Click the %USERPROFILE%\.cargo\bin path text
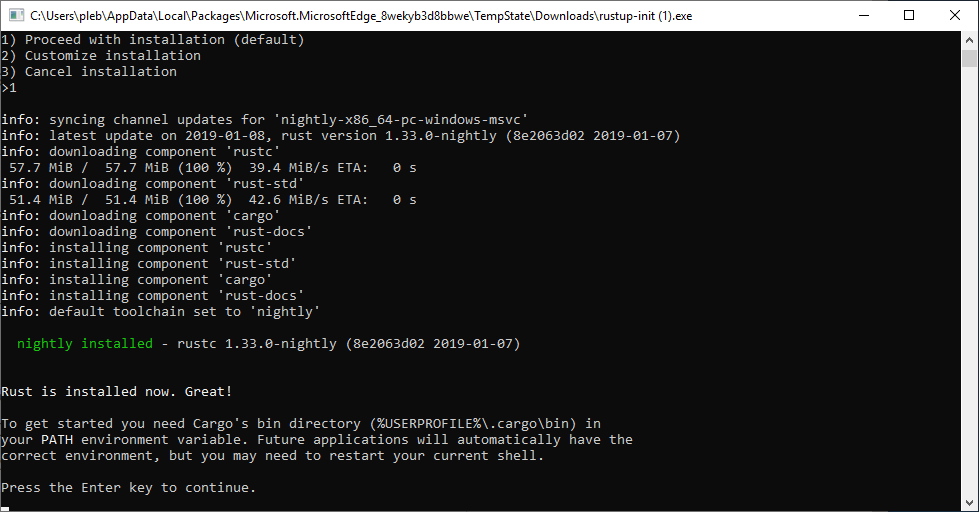This screenshot has width=979, height=512. pos(473,423)
